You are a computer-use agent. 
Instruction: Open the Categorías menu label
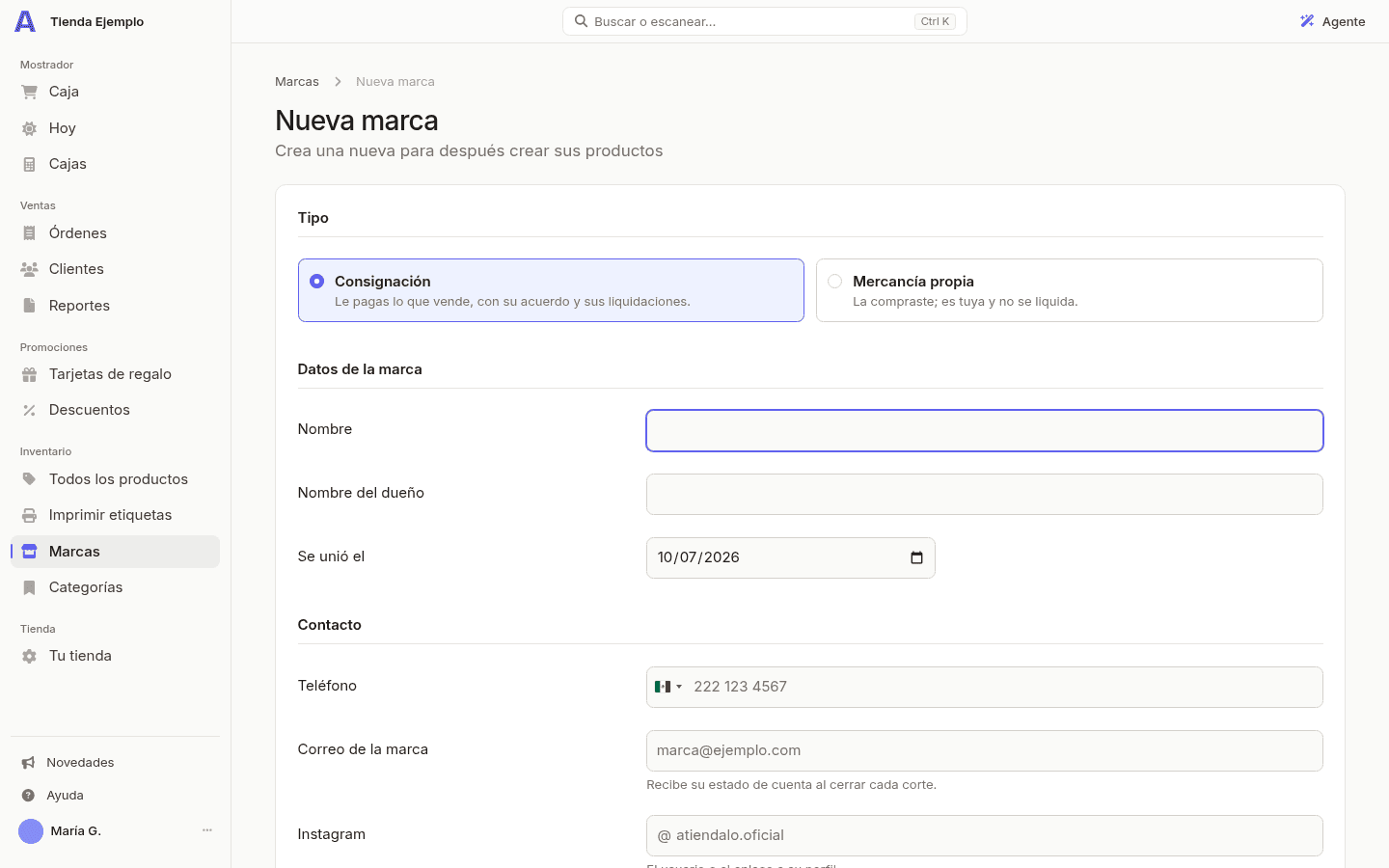86,587
